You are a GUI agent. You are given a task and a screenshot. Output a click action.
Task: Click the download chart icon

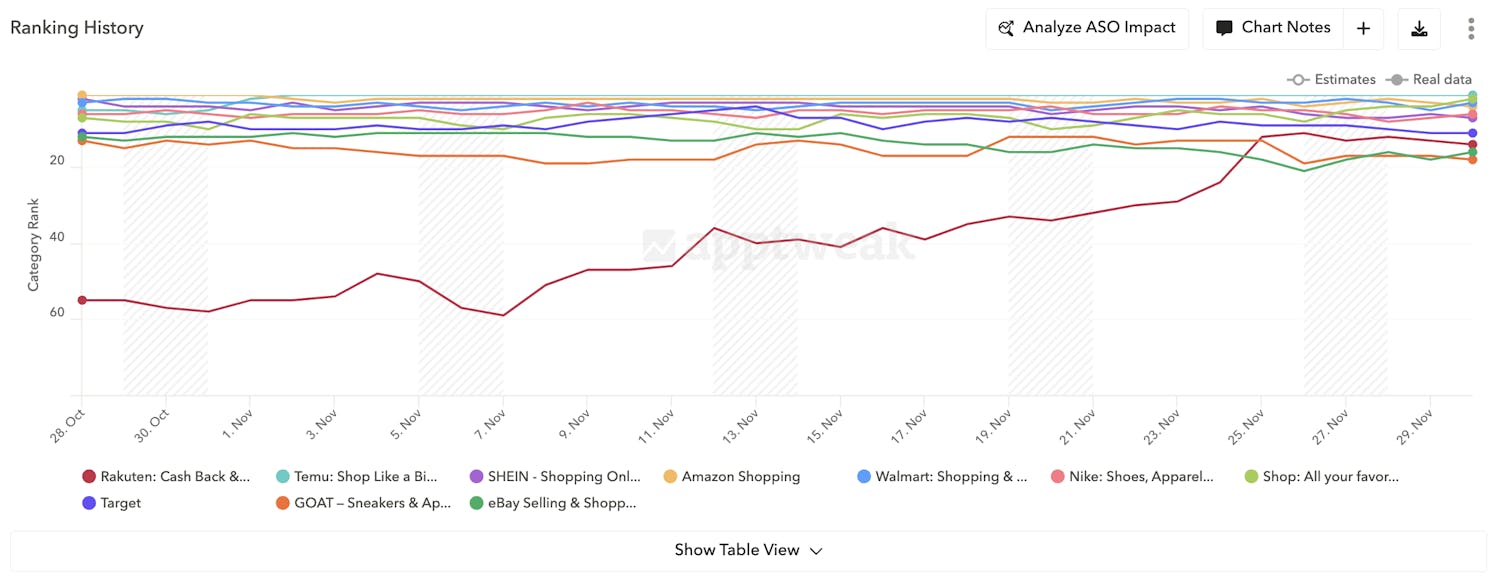(x=1419, y=28)
